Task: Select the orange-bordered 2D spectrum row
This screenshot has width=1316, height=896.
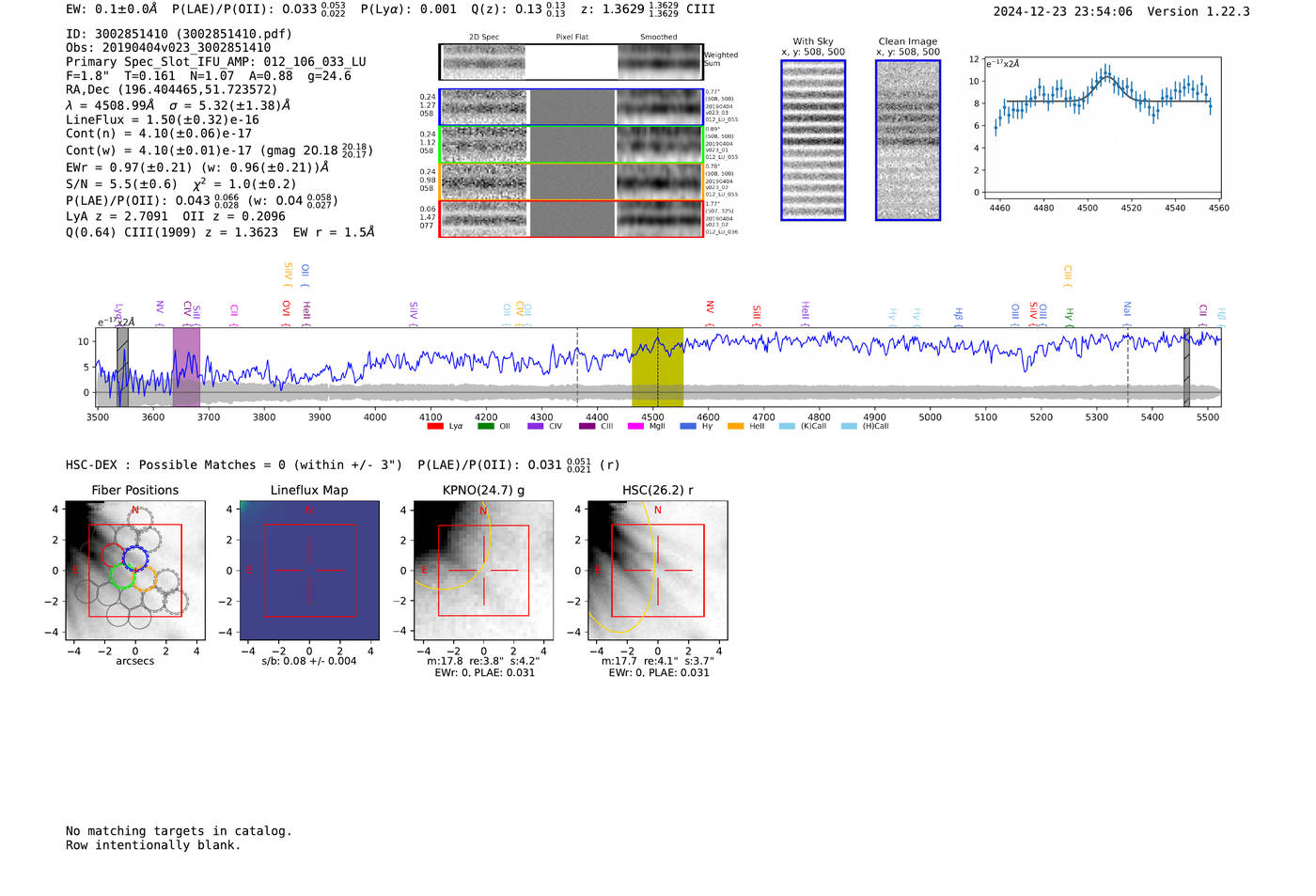Action: tap(572, 181)
